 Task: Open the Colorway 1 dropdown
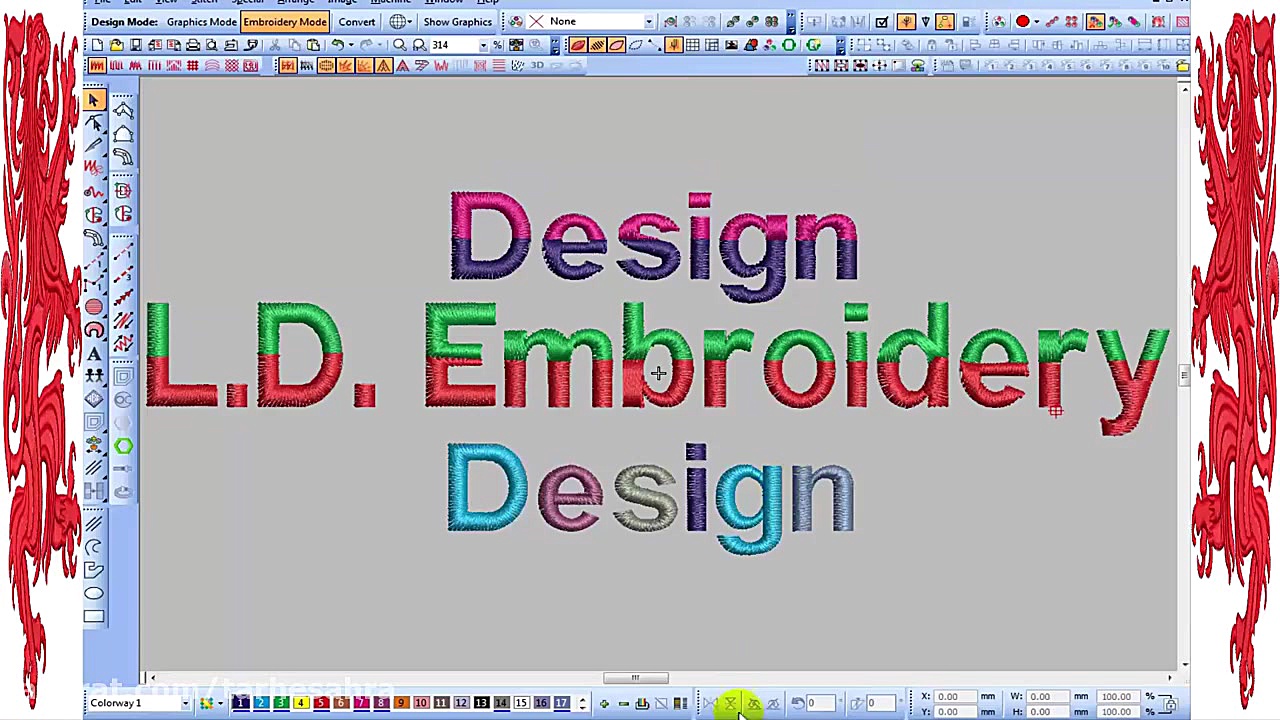click(x=185, y=703)
